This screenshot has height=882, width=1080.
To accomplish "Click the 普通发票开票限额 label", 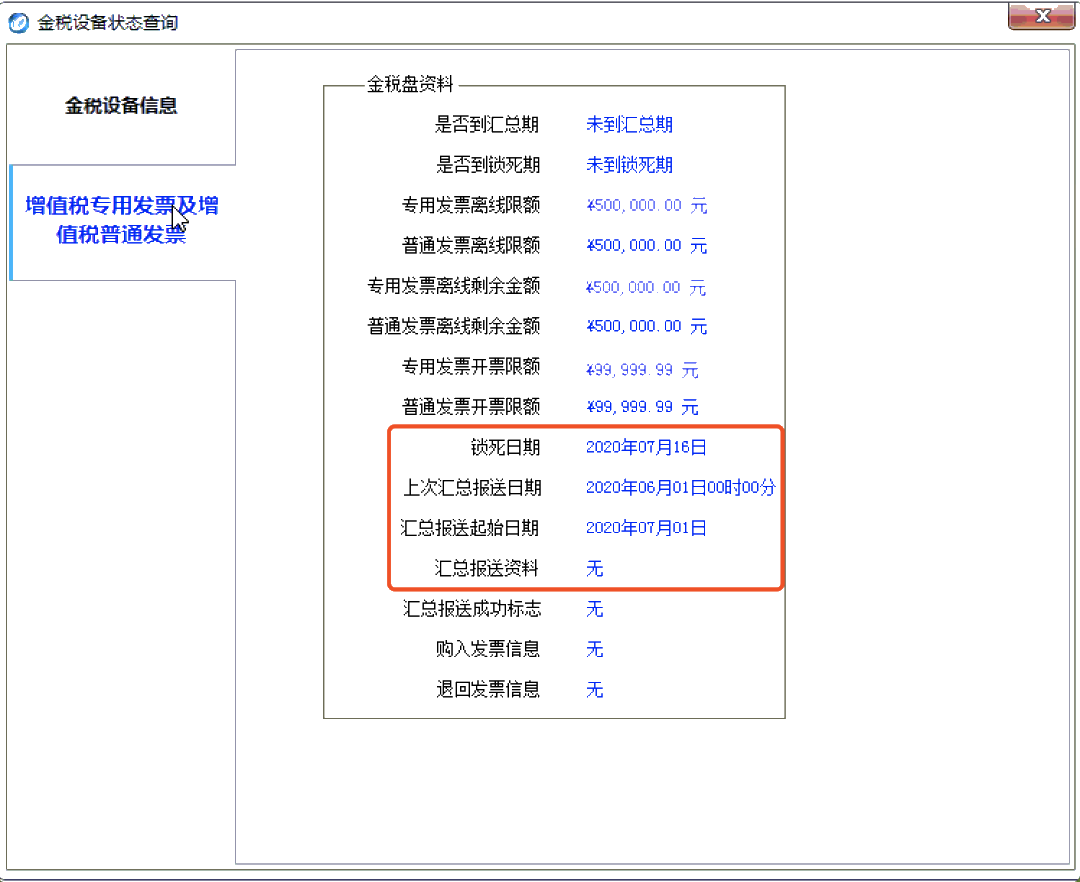I will [x=471, y=407].
